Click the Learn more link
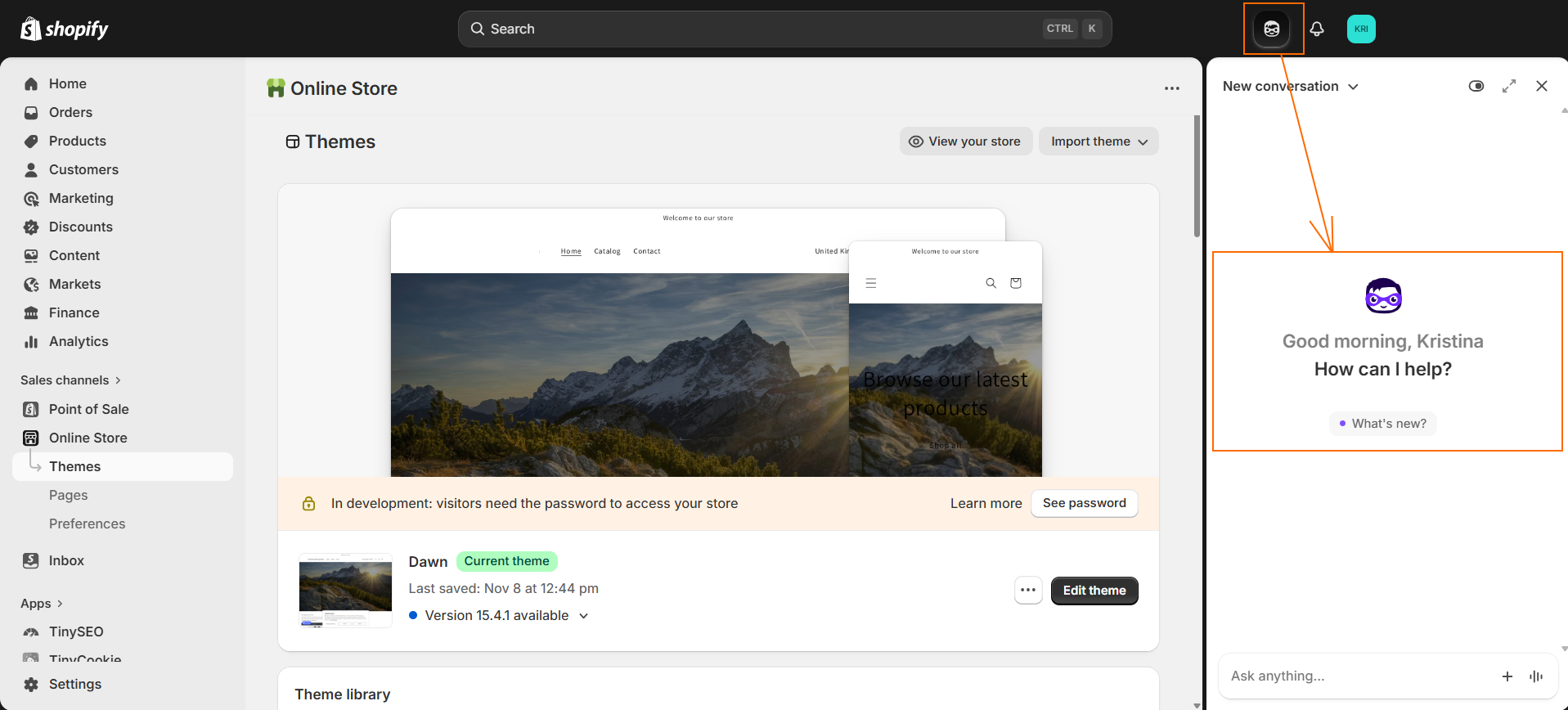The image size is (1568, 710). (986, 503)
